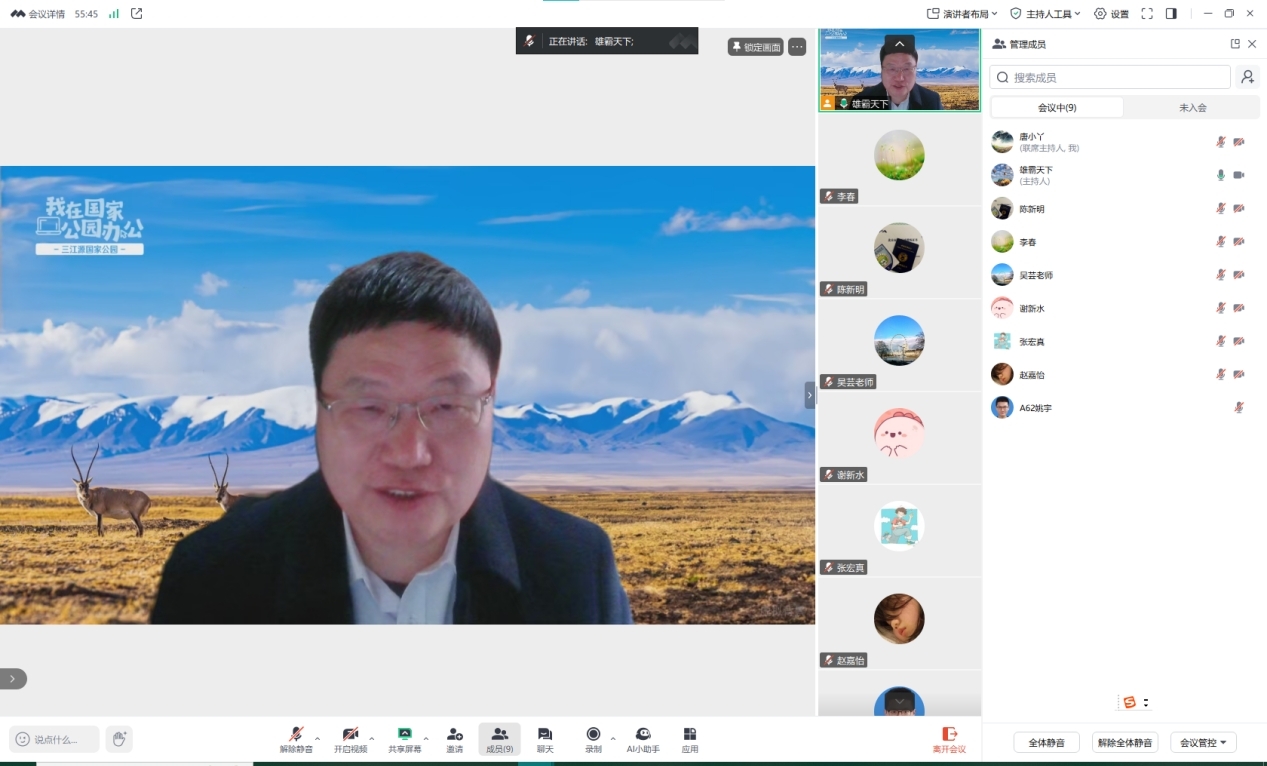
Task: Open the apps (应用) icon
Action: (690, 737)
